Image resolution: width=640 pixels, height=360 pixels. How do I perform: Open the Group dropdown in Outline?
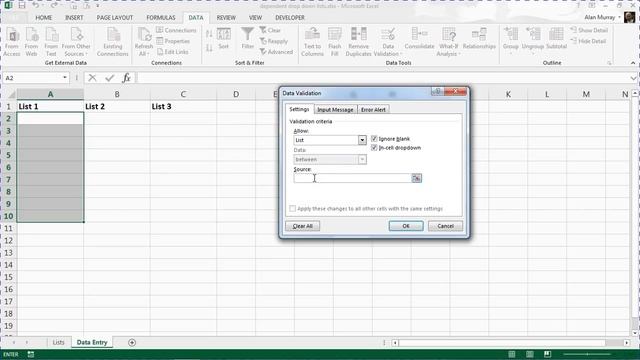point(511,54)
